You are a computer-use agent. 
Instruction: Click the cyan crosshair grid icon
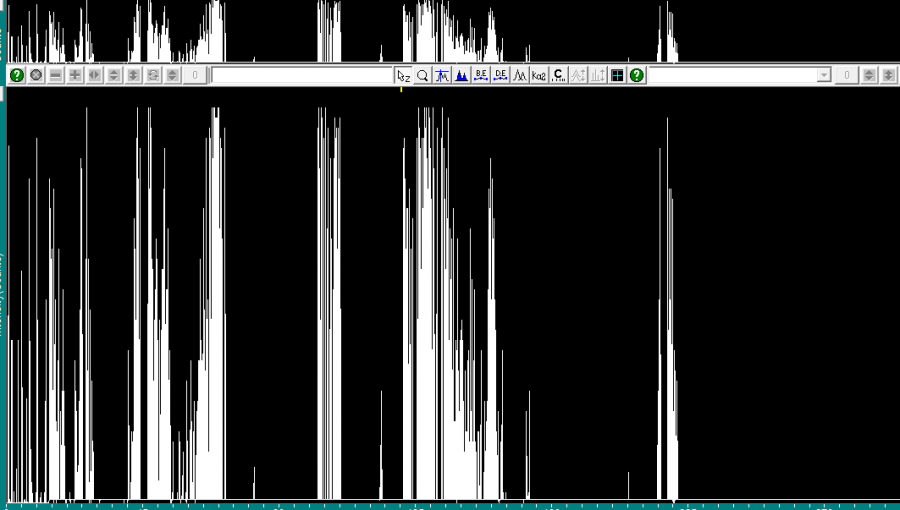[x=617, y=75]
